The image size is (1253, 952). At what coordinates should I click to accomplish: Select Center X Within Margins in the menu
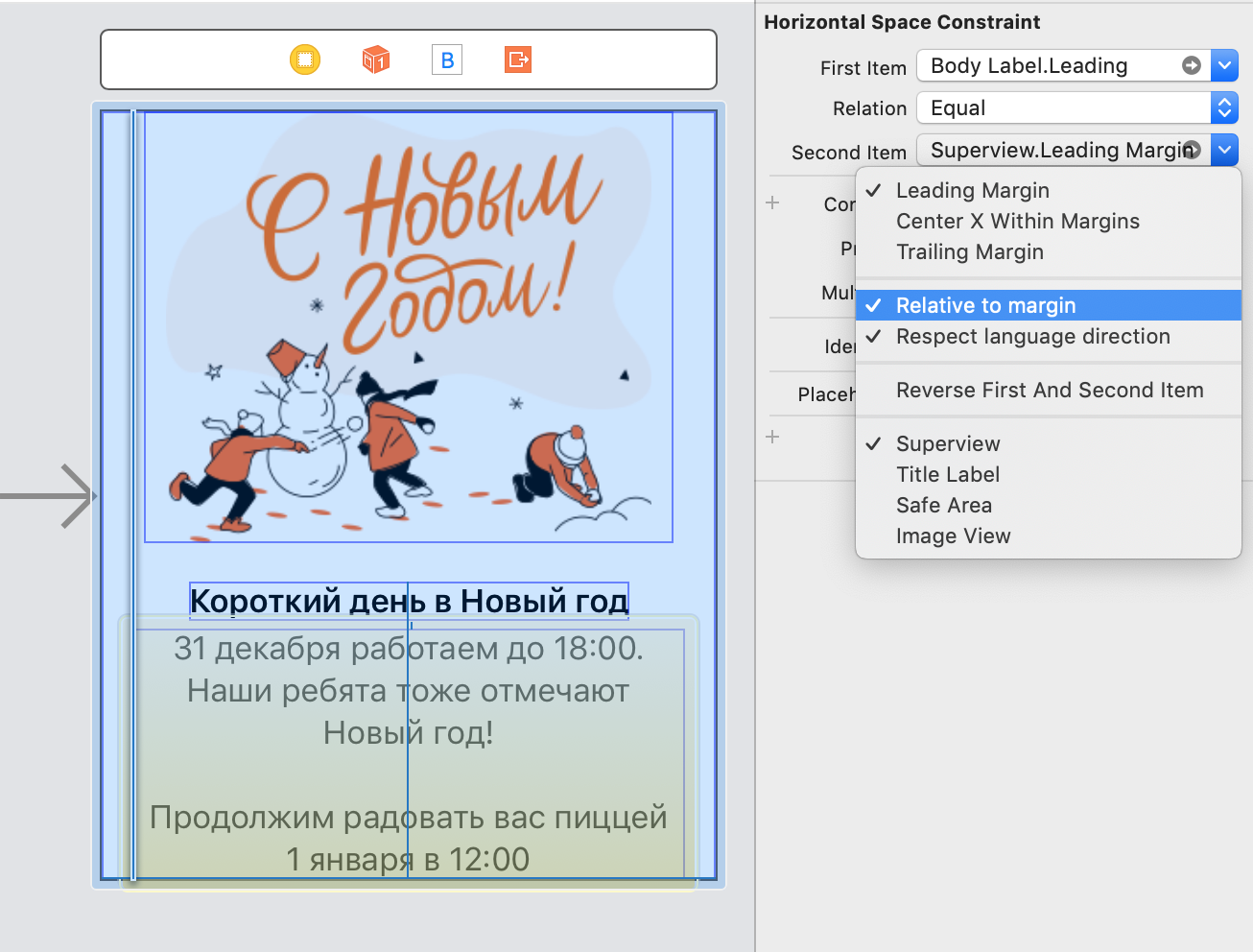click(x=1018, y=221)
